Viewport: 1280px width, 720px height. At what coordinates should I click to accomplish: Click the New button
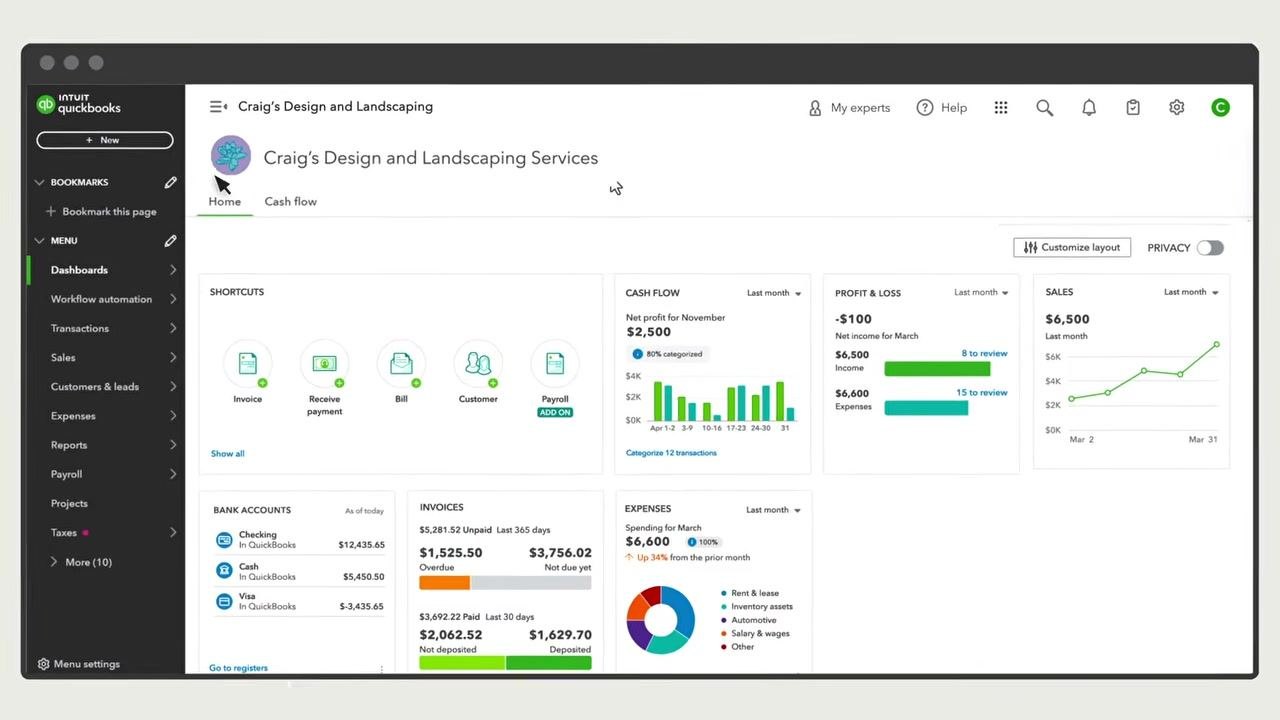105,140
